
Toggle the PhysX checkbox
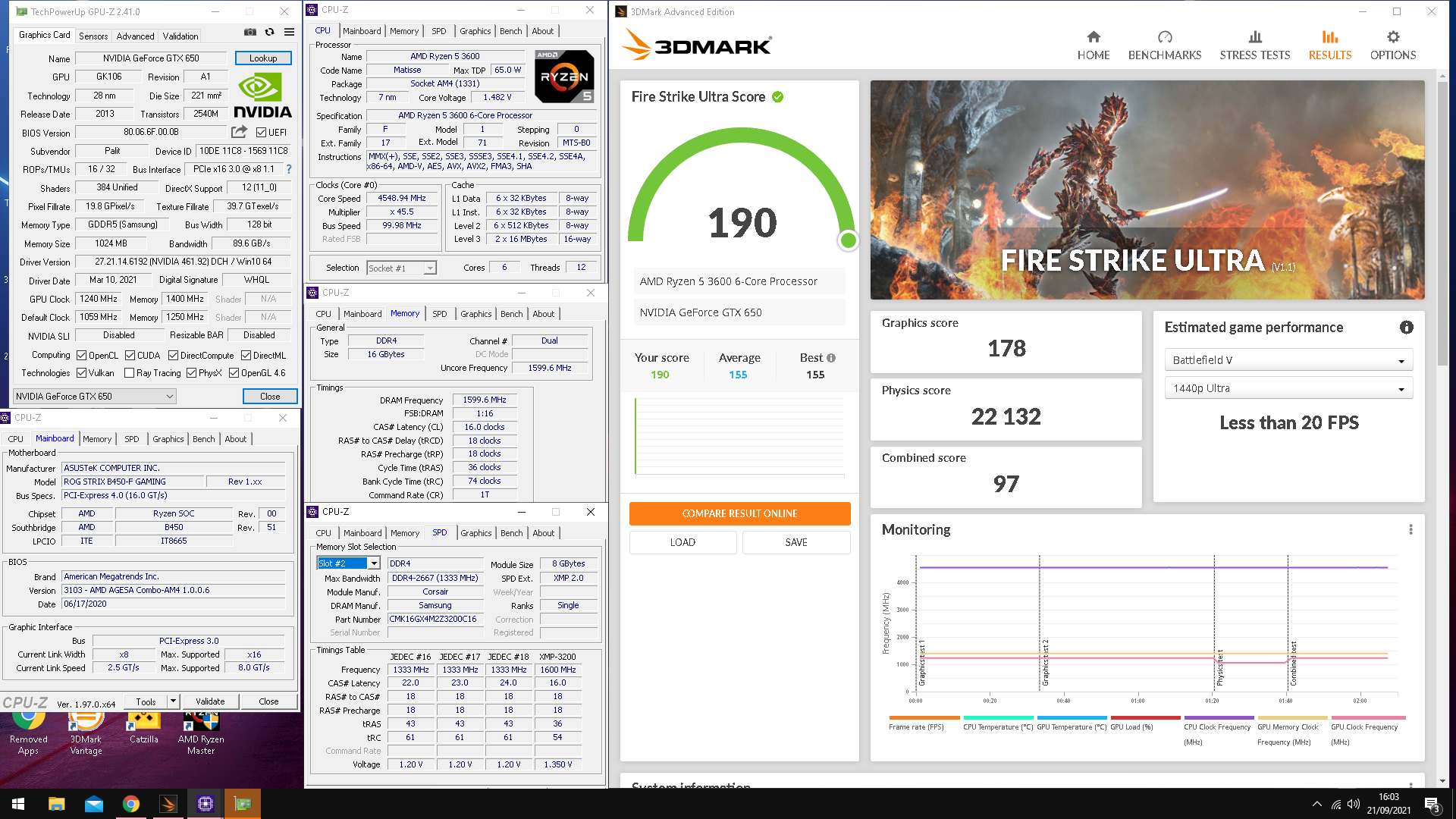pos(191,372)
